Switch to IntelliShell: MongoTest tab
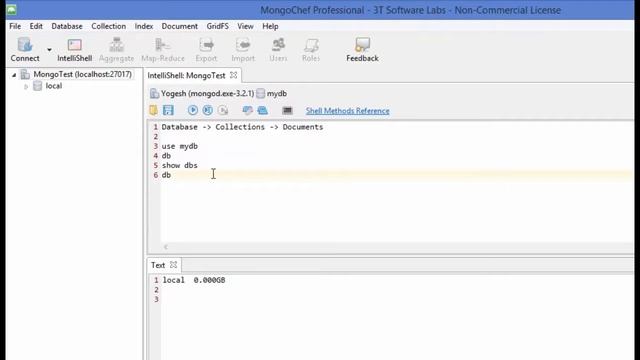 pyautogui.click(x=186, y=76)
